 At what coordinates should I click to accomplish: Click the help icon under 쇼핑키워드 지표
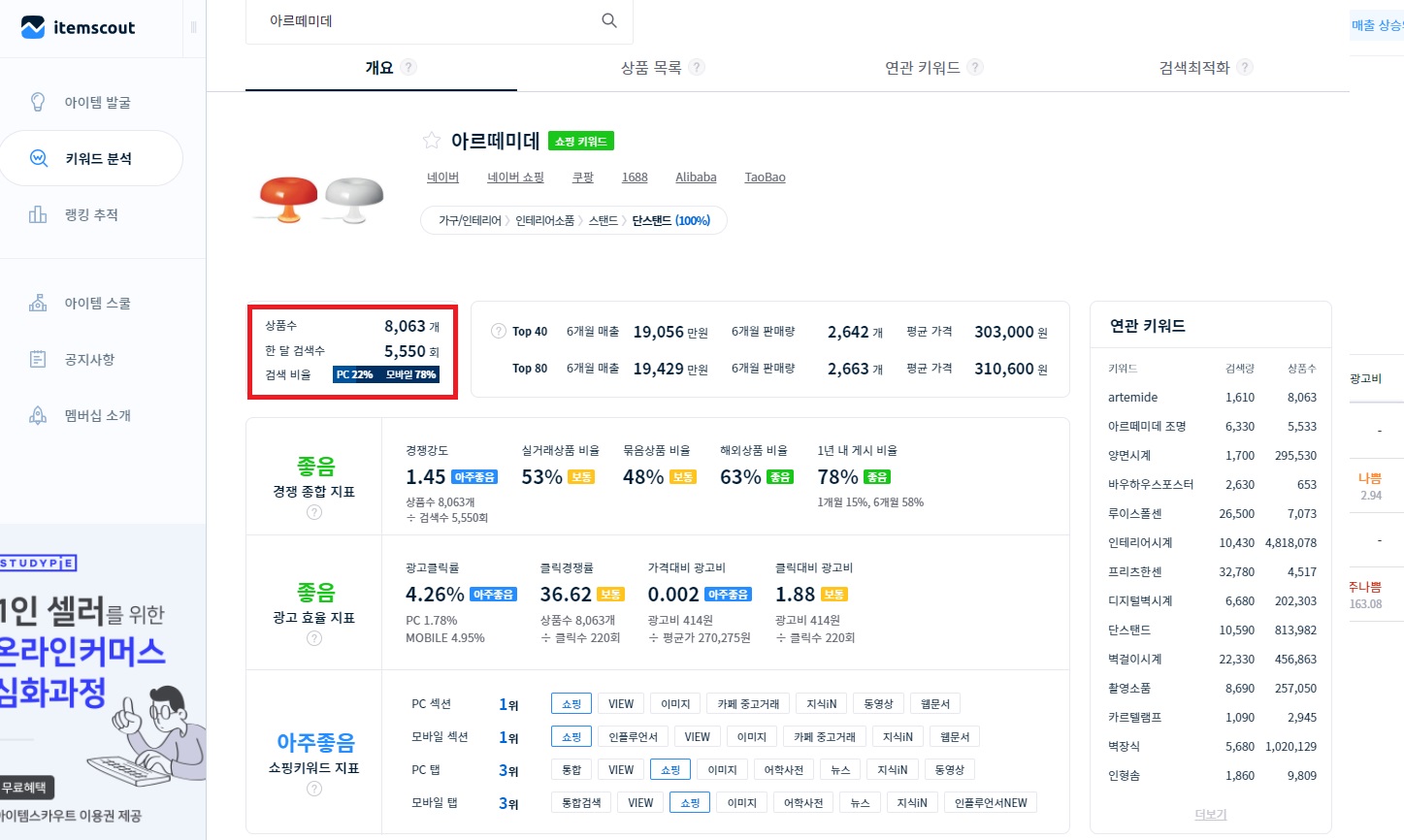[x=314, y=789]
